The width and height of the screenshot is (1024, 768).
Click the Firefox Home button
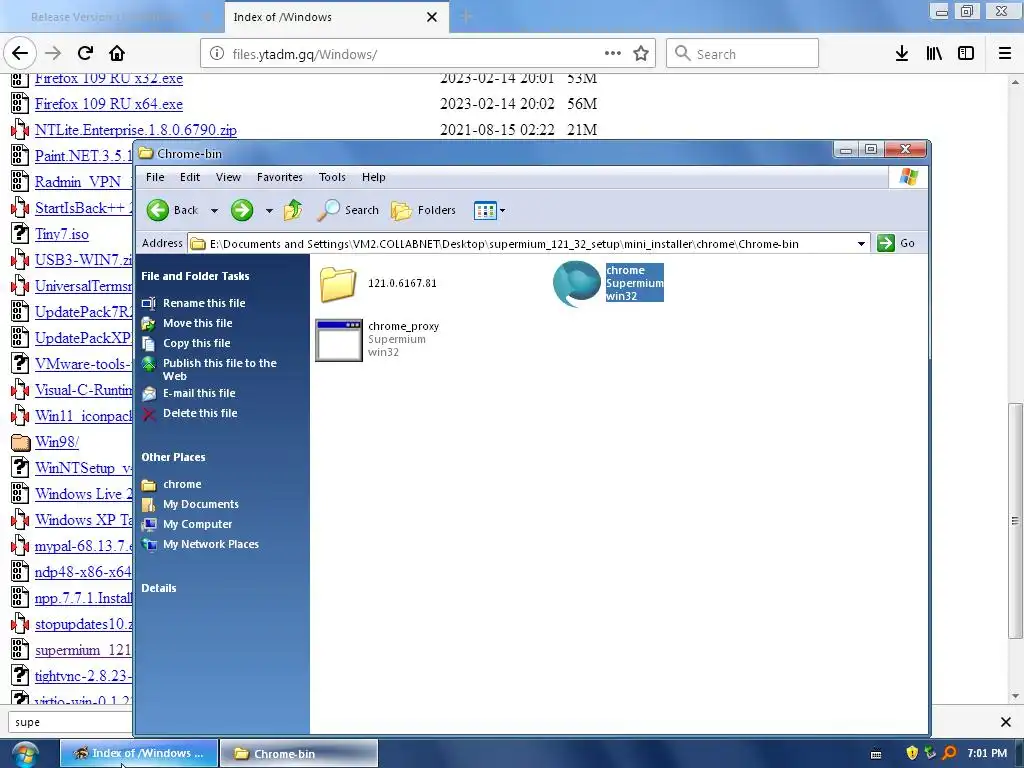117,53
